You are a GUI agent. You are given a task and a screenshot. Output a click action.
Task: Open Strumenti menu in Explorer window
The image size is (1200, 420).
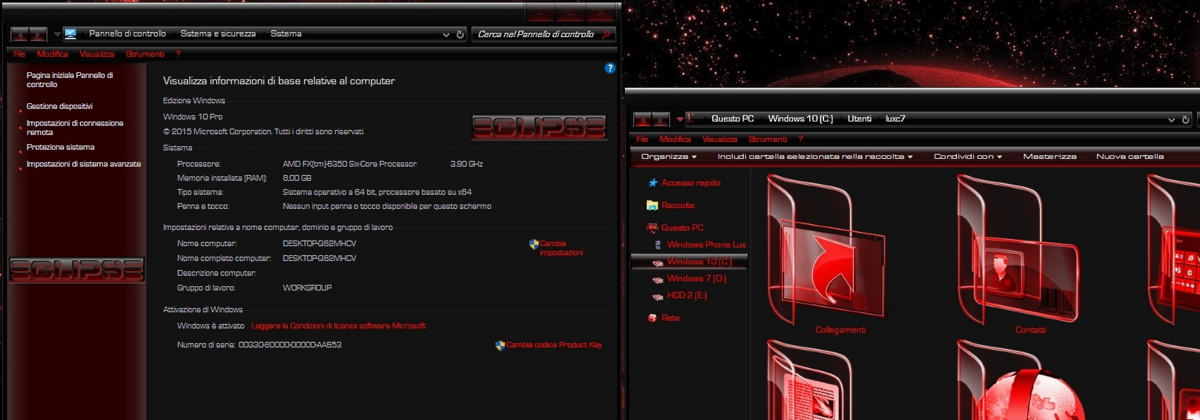click(x=768, y=140)
